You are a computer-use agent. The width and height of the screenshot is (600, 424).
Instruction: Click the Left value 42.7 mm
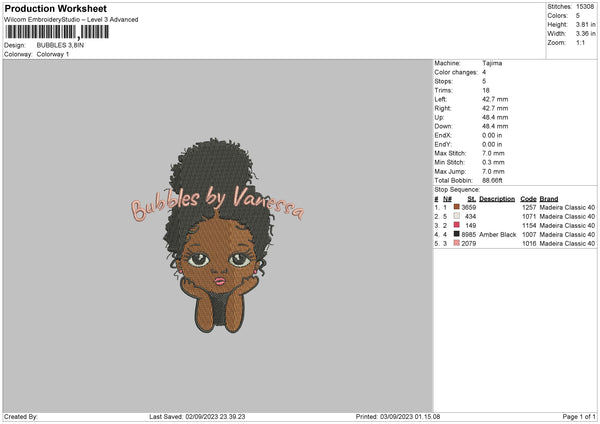(495, 99)
